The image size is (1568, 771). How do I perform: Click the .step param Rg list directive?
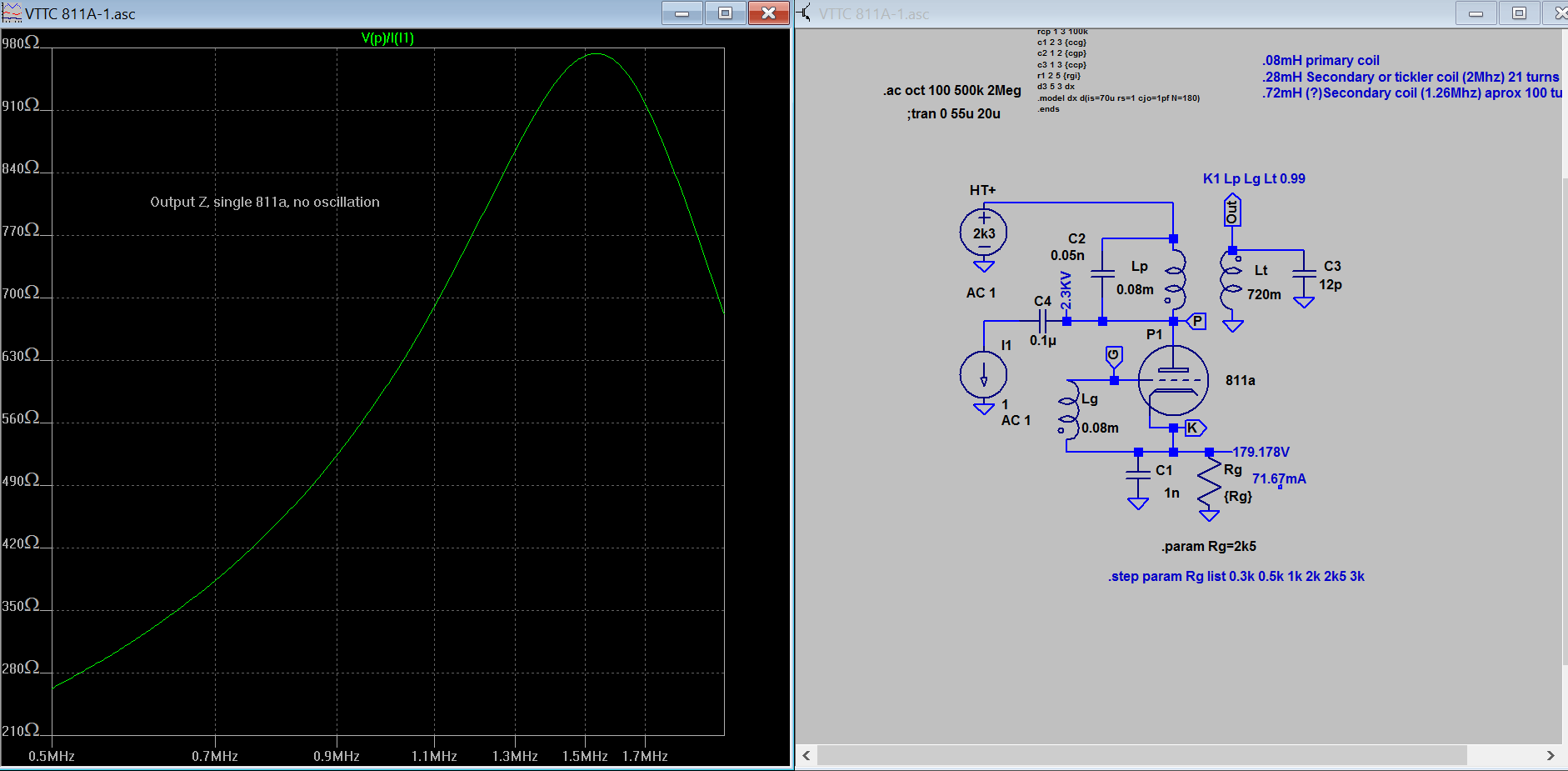(x=1236, y=576)
